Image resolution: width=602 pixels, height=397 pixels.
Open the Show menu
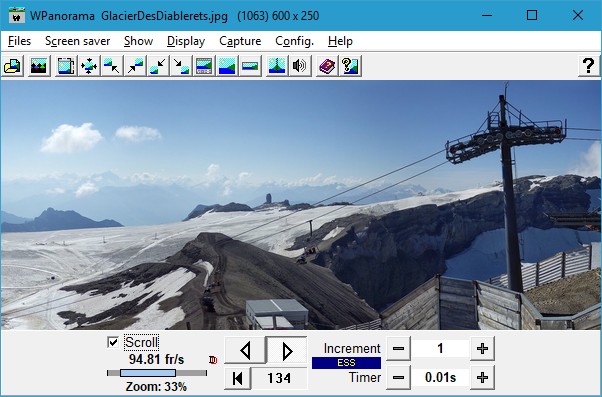tap(138, 41)
